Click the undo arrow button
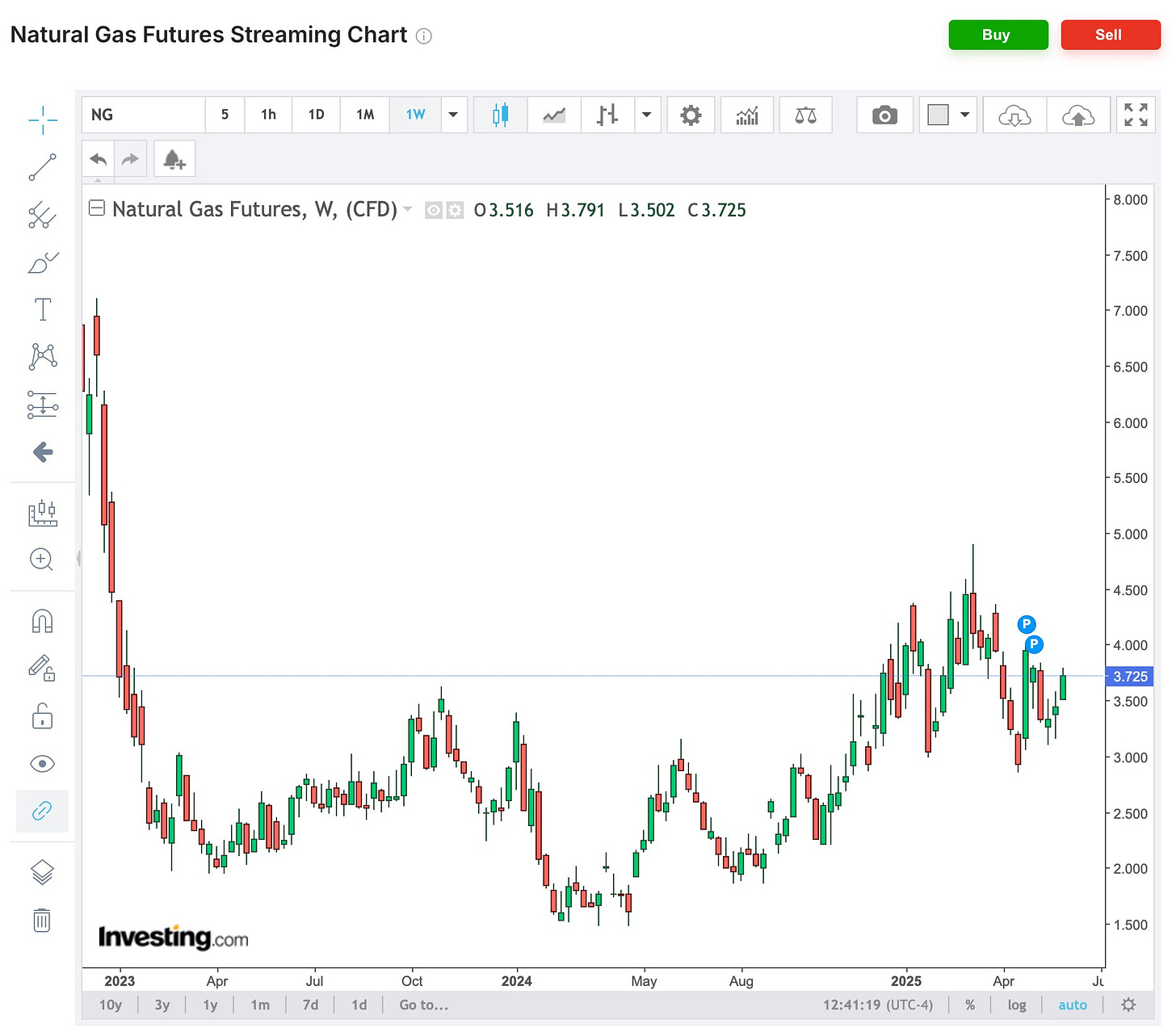The width and height of the screenshot is (1176, 1032). (99, 159)
